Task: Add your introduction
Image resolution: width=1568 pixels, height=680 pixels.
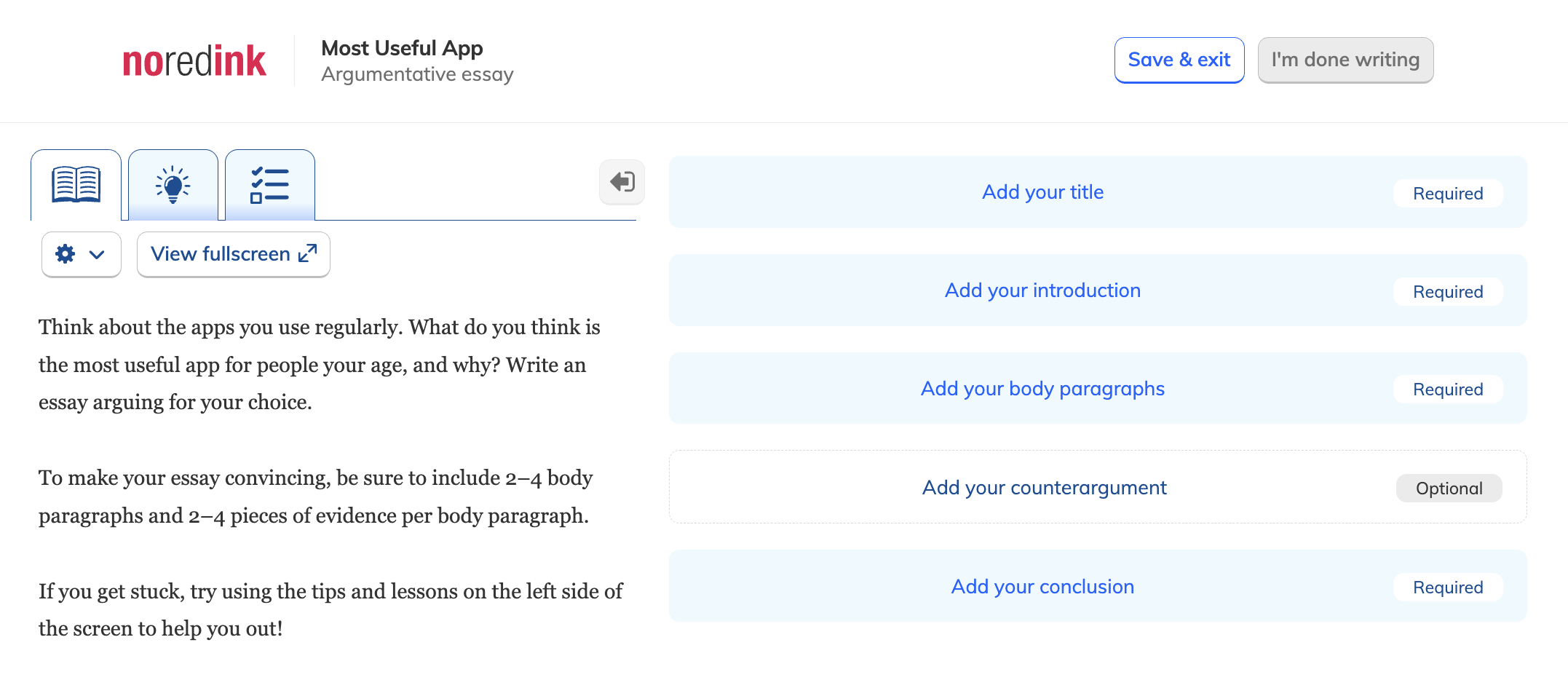Action: [1042, 290]
